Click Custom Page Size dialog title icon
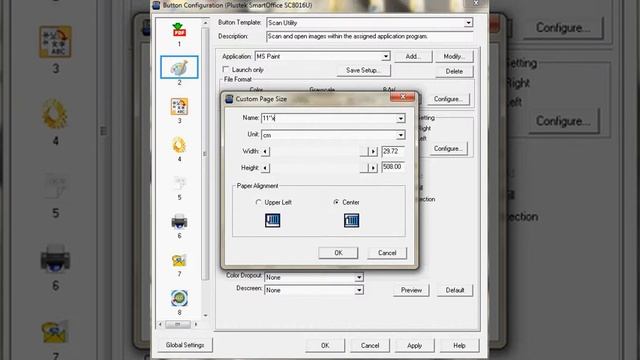This screenshot has height=360, width=640. (229, 99)
